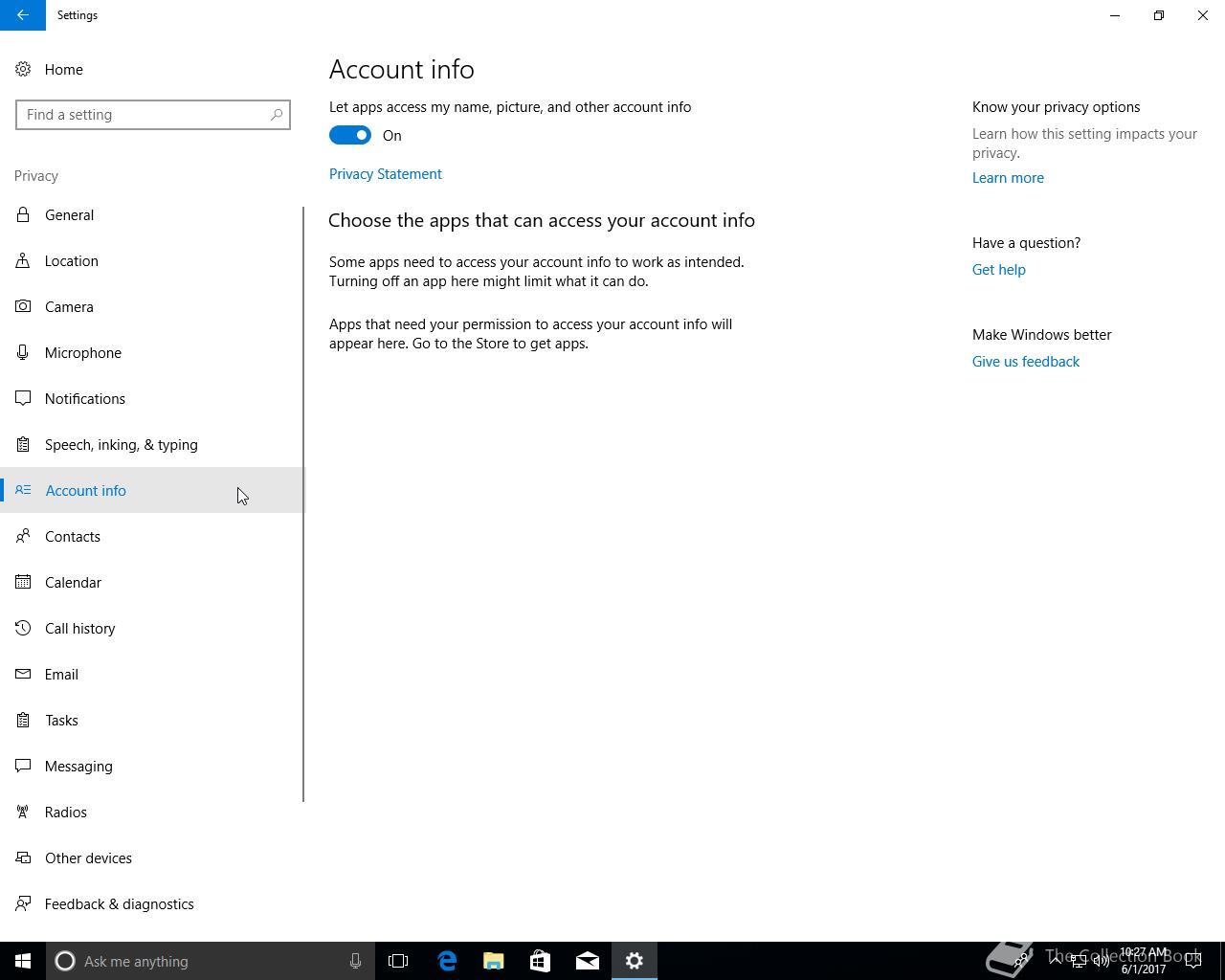
Task: Click the Feedback & diagnostics icon
Action: (23, 904)
